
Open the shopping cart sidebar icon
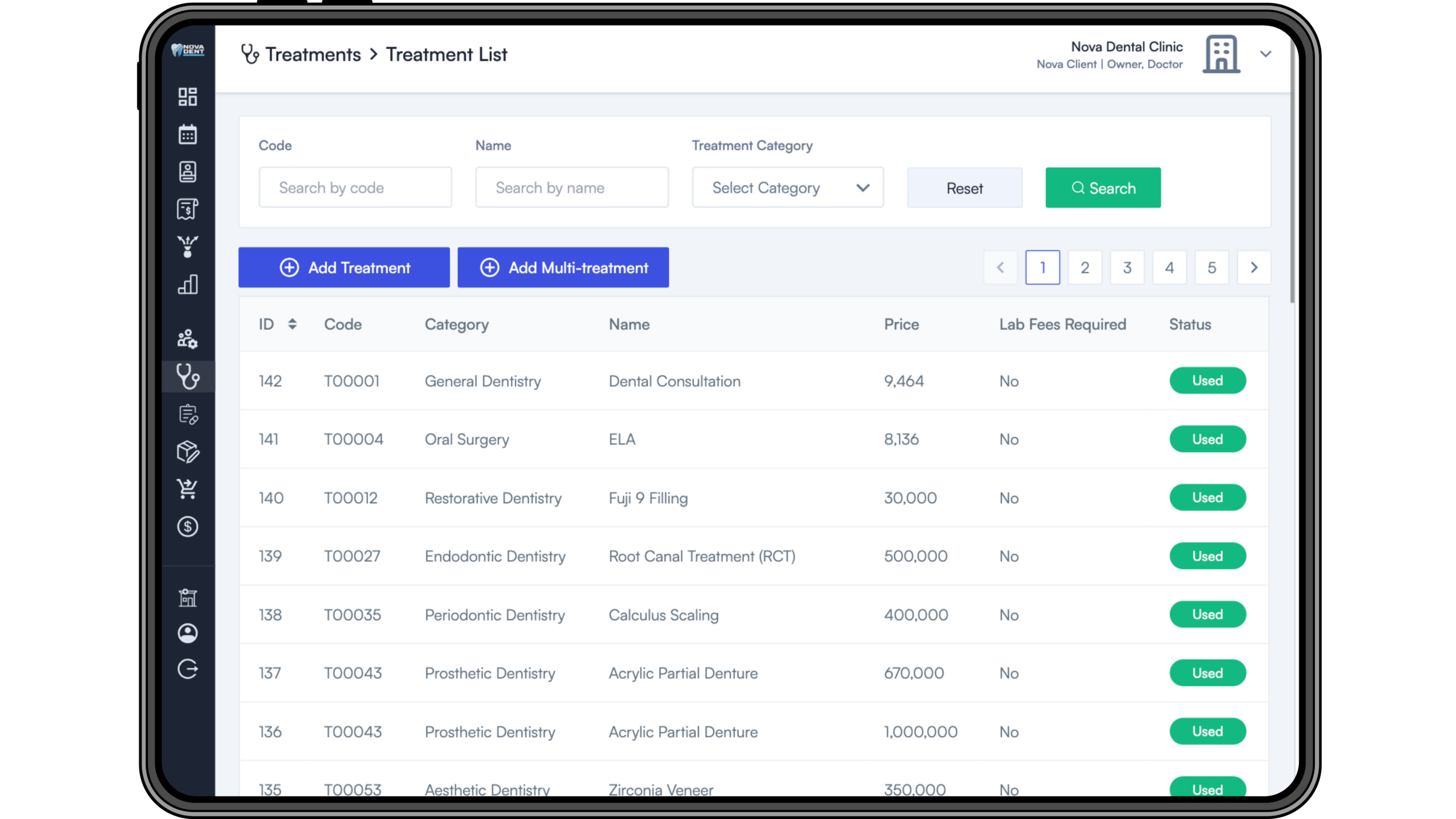pyautogui.click(x=187, y=489)
